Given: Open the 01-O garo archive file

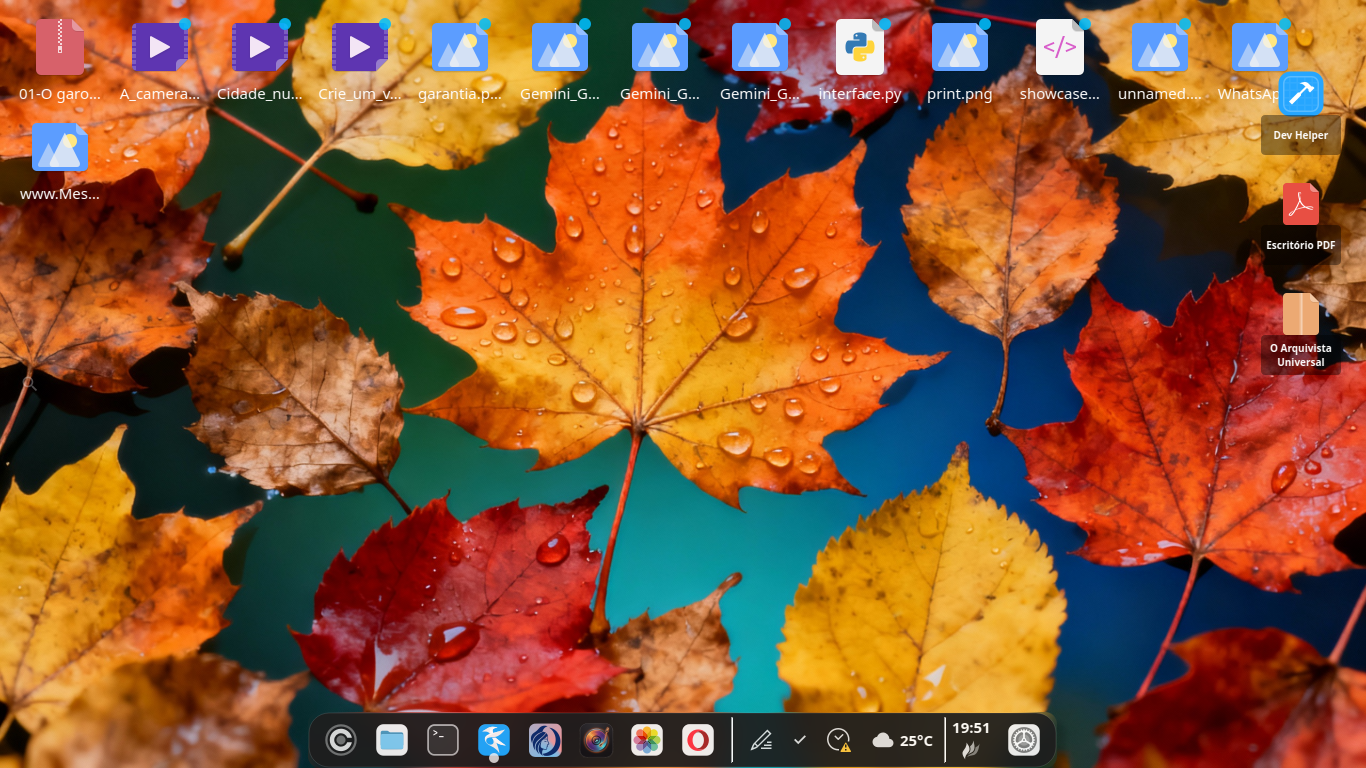Looking at the screenshot, I should pyautogui.click(x=59, y=46).
